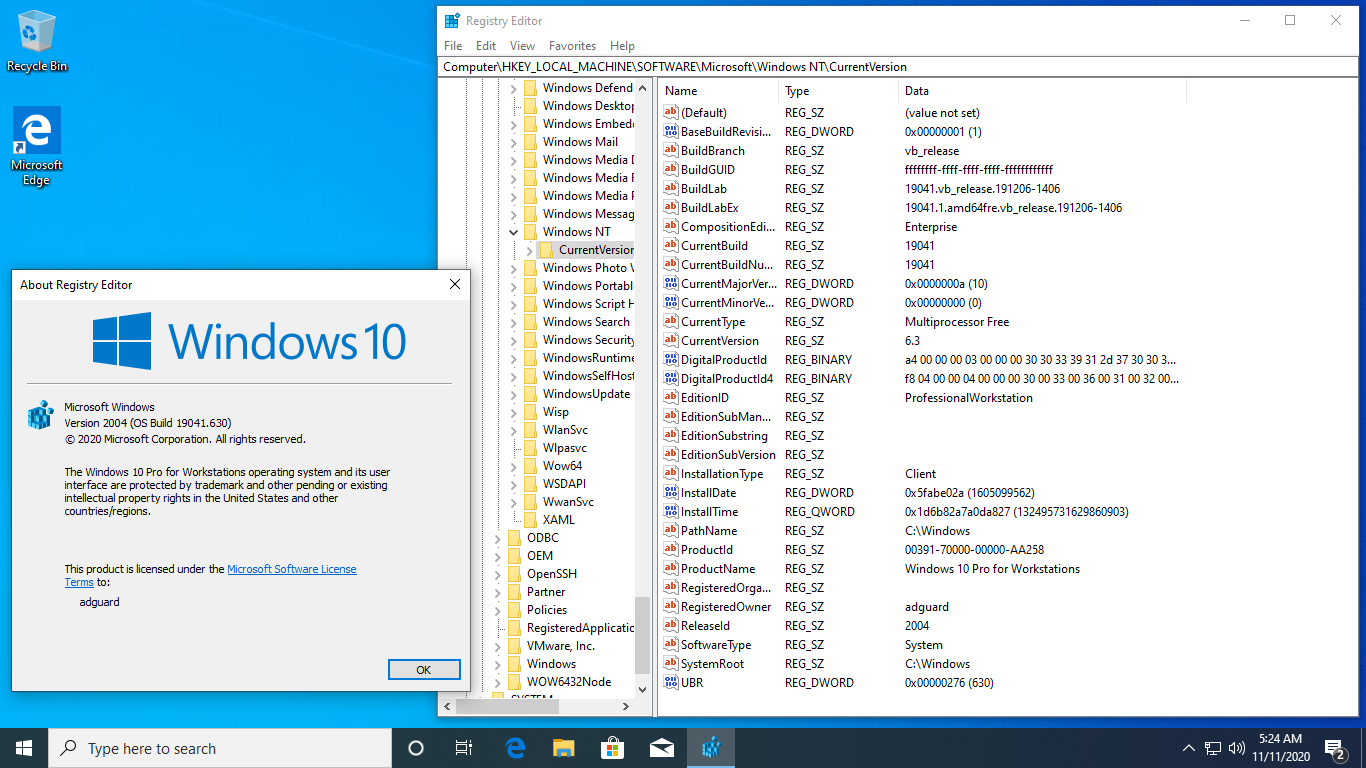This screenshot has height=768, width=1366.
Task: Open the Action Center notifications icon
Action: click(x=1334, y=748)
